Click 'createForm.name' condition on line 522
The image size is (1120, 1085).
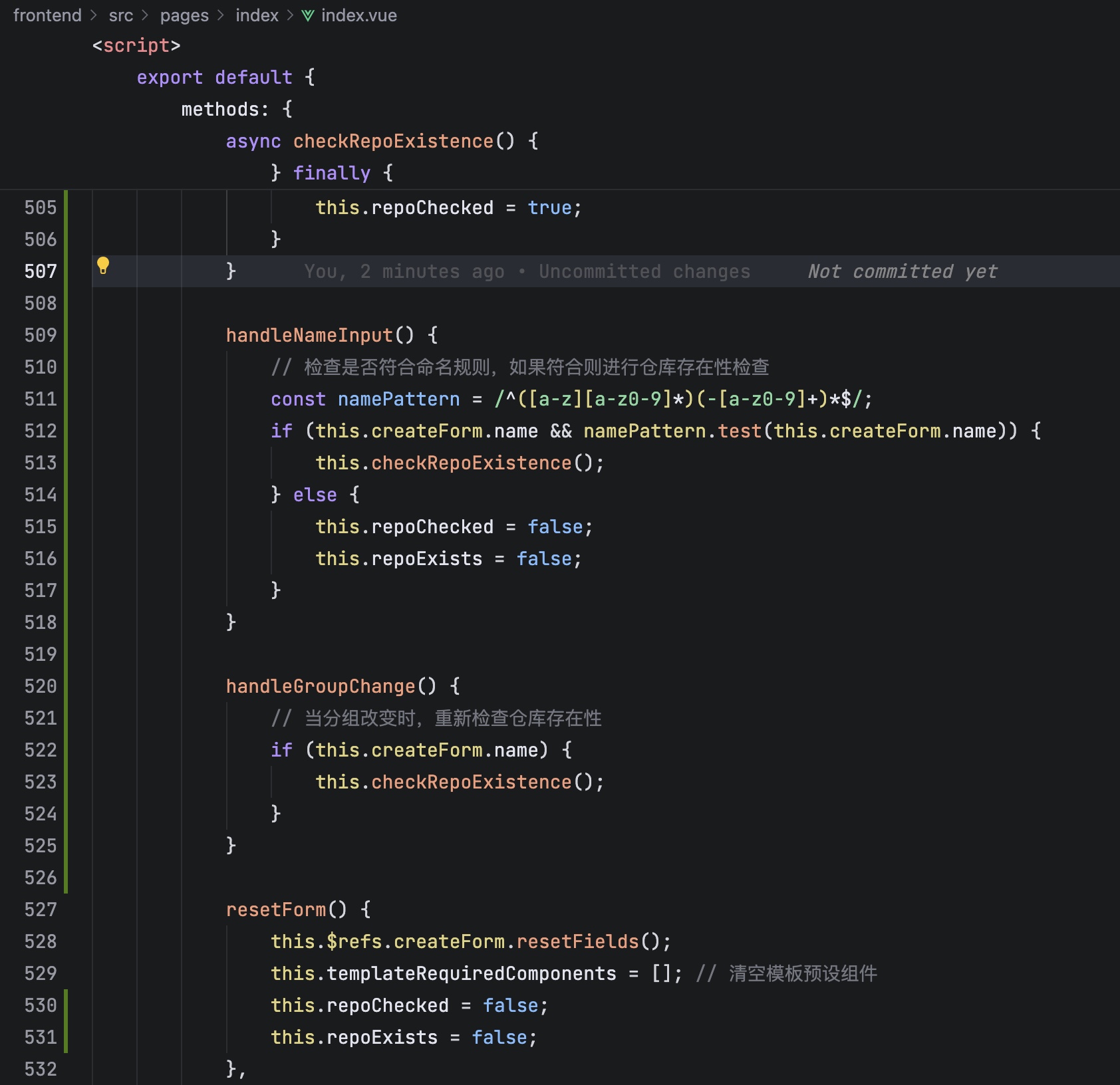[x=454, y=750]
